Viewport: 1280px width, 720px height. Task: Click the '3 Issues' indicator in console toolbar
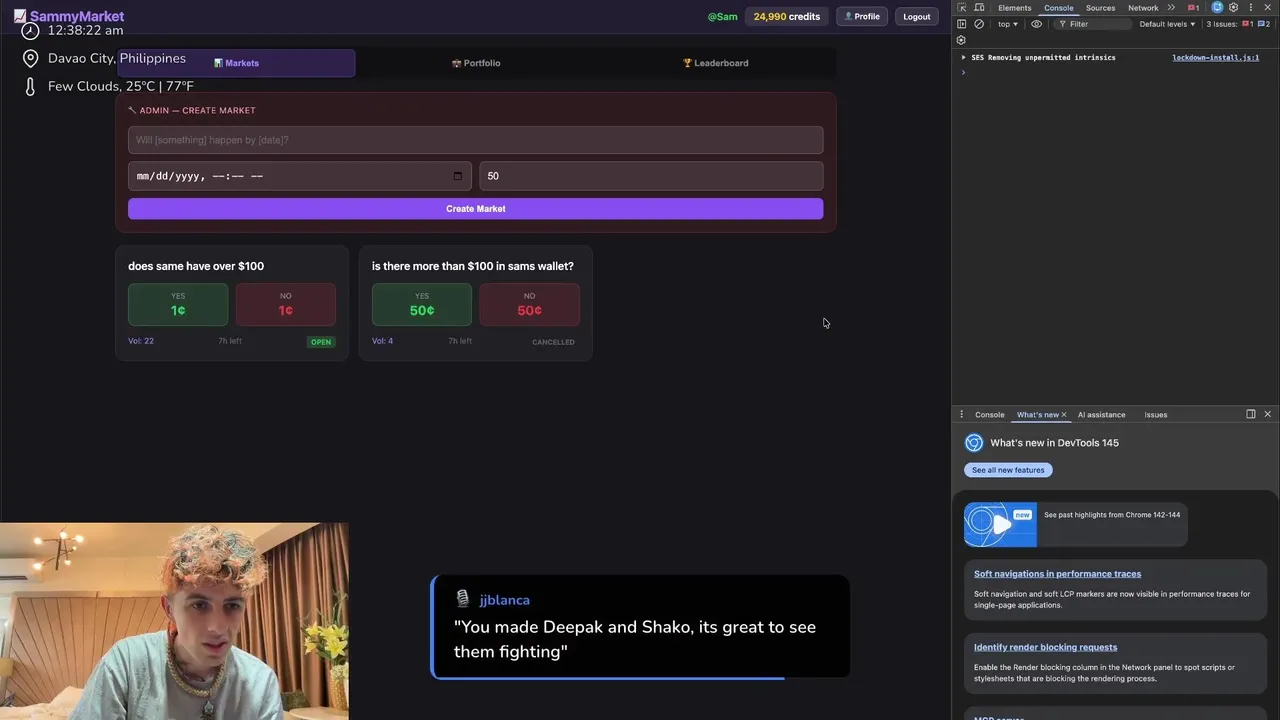tap(1236, 24)
